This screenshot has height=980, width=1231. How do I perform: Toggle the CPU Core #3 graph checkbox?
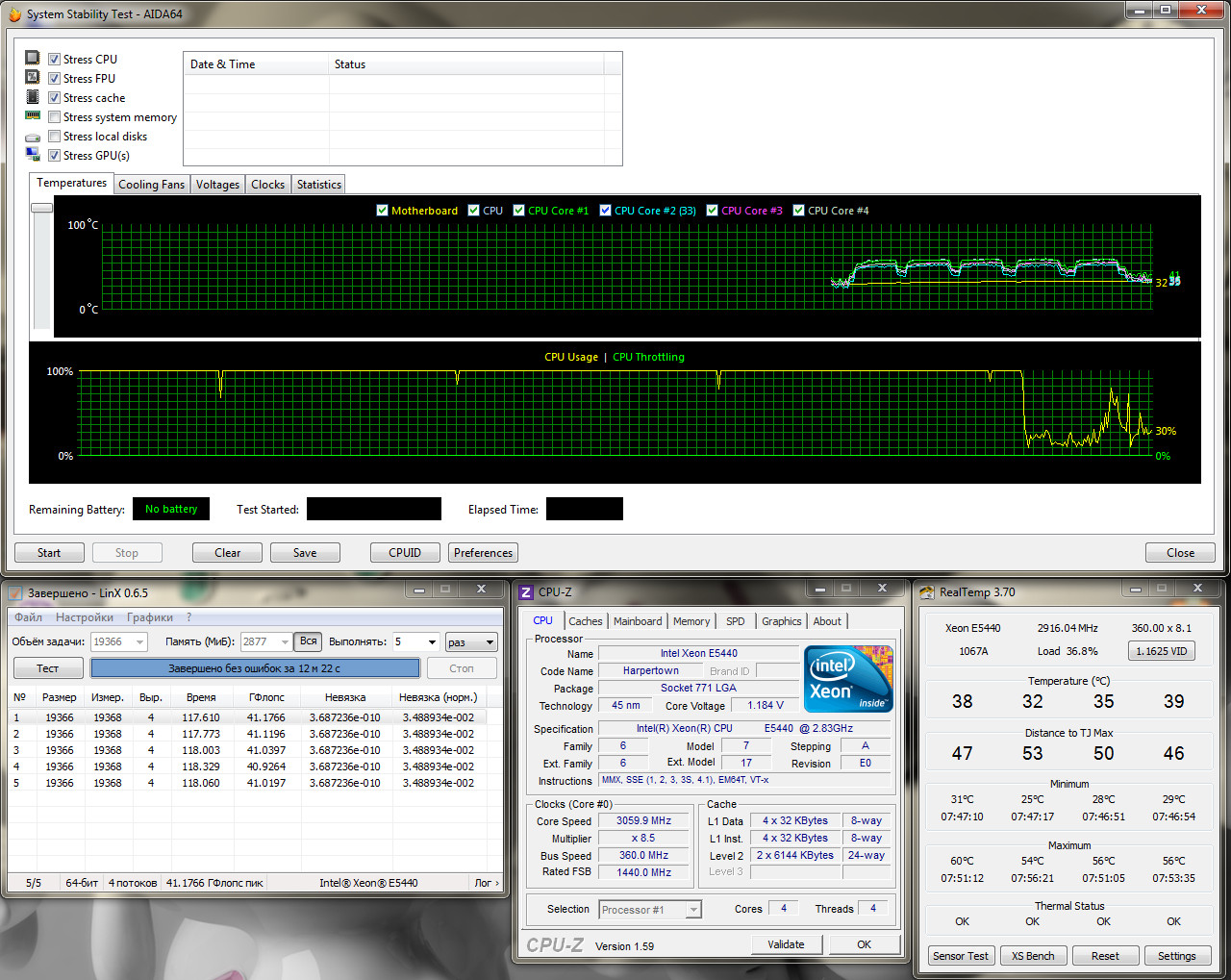coord(713,211)
